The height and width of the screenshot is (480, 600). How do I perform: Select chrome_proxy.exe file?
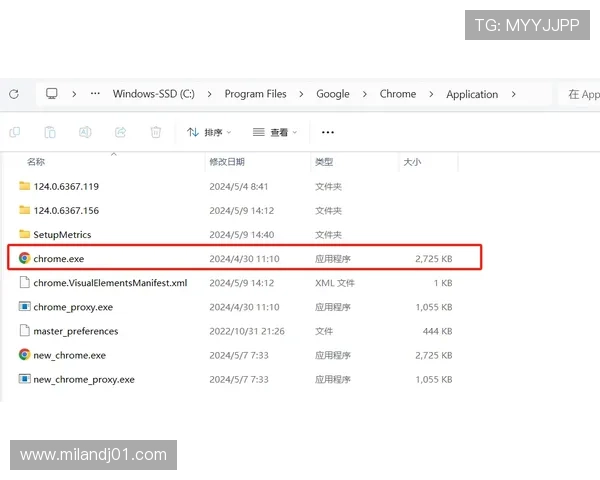click(x=73, y=307)
